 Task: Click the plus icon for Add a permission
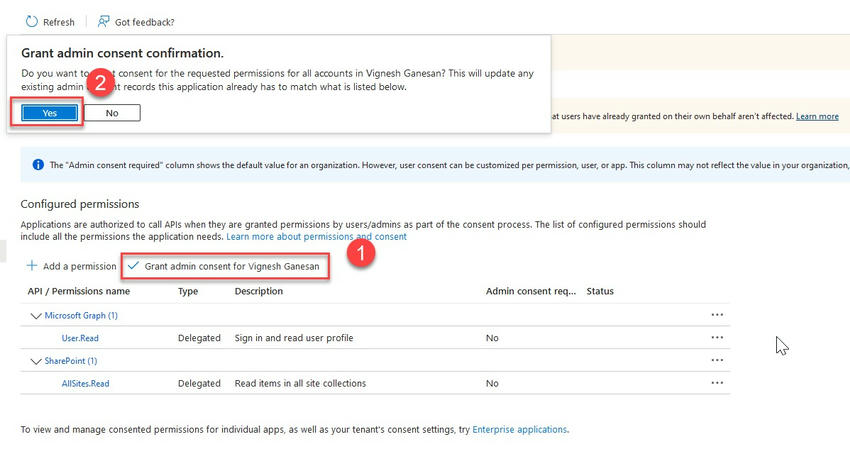click(31, 266)
